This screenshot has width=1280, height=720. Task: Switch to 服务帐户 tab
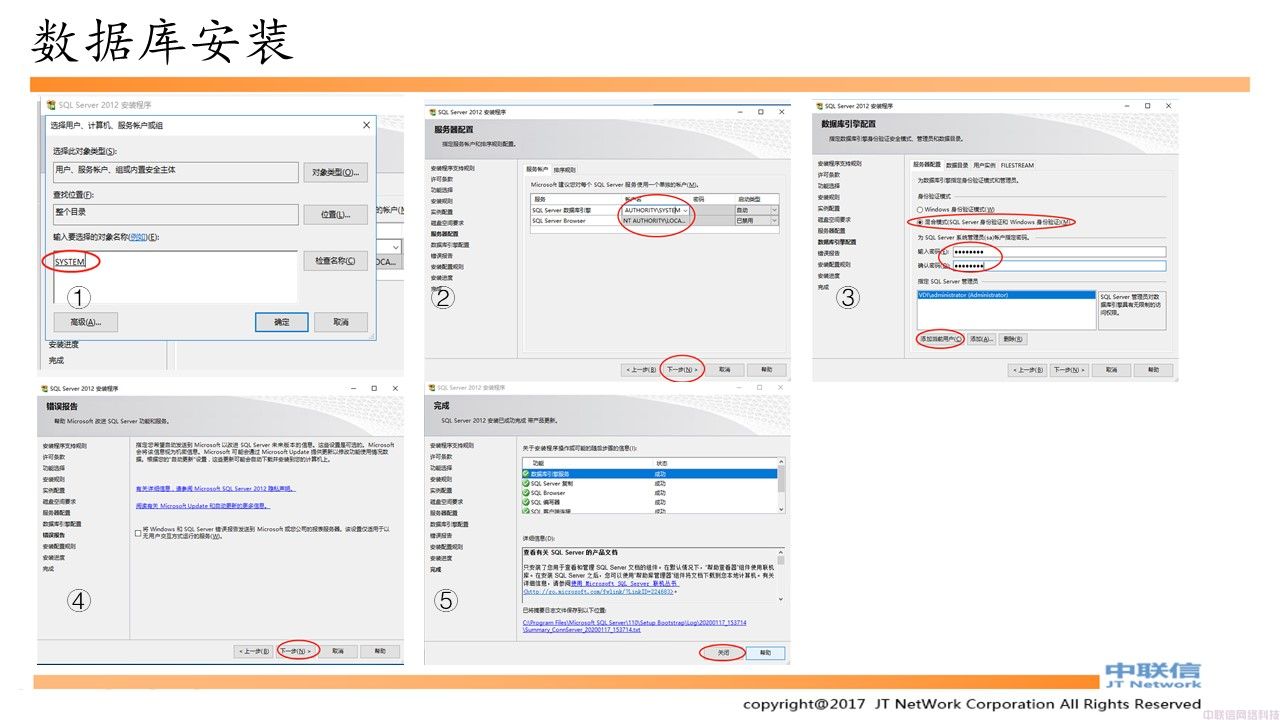click(537, 169)
